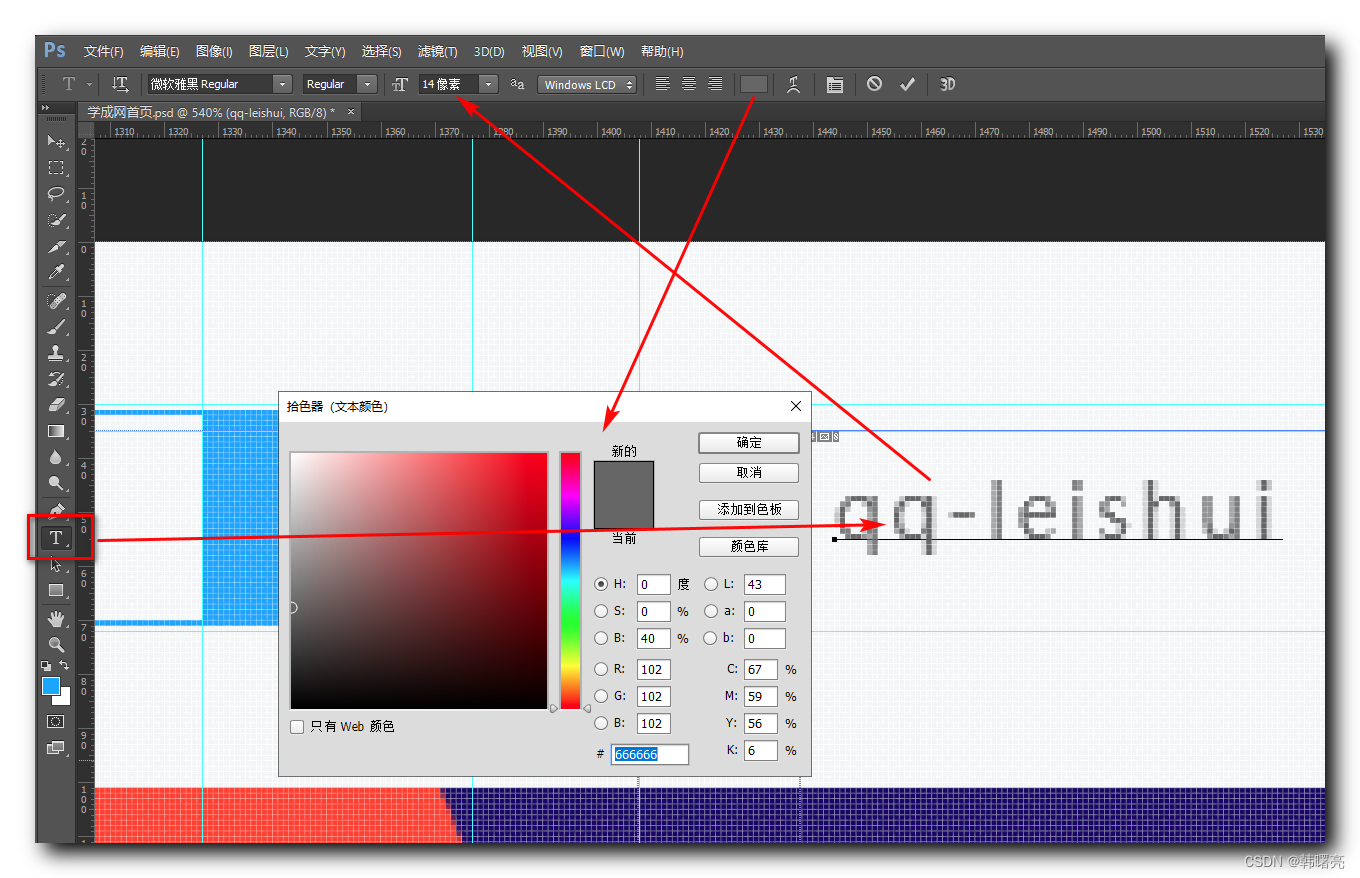This screenshot has width=1360, height=878.
Task: Click the 颜色库 button
Action: [x=749, y=547]
